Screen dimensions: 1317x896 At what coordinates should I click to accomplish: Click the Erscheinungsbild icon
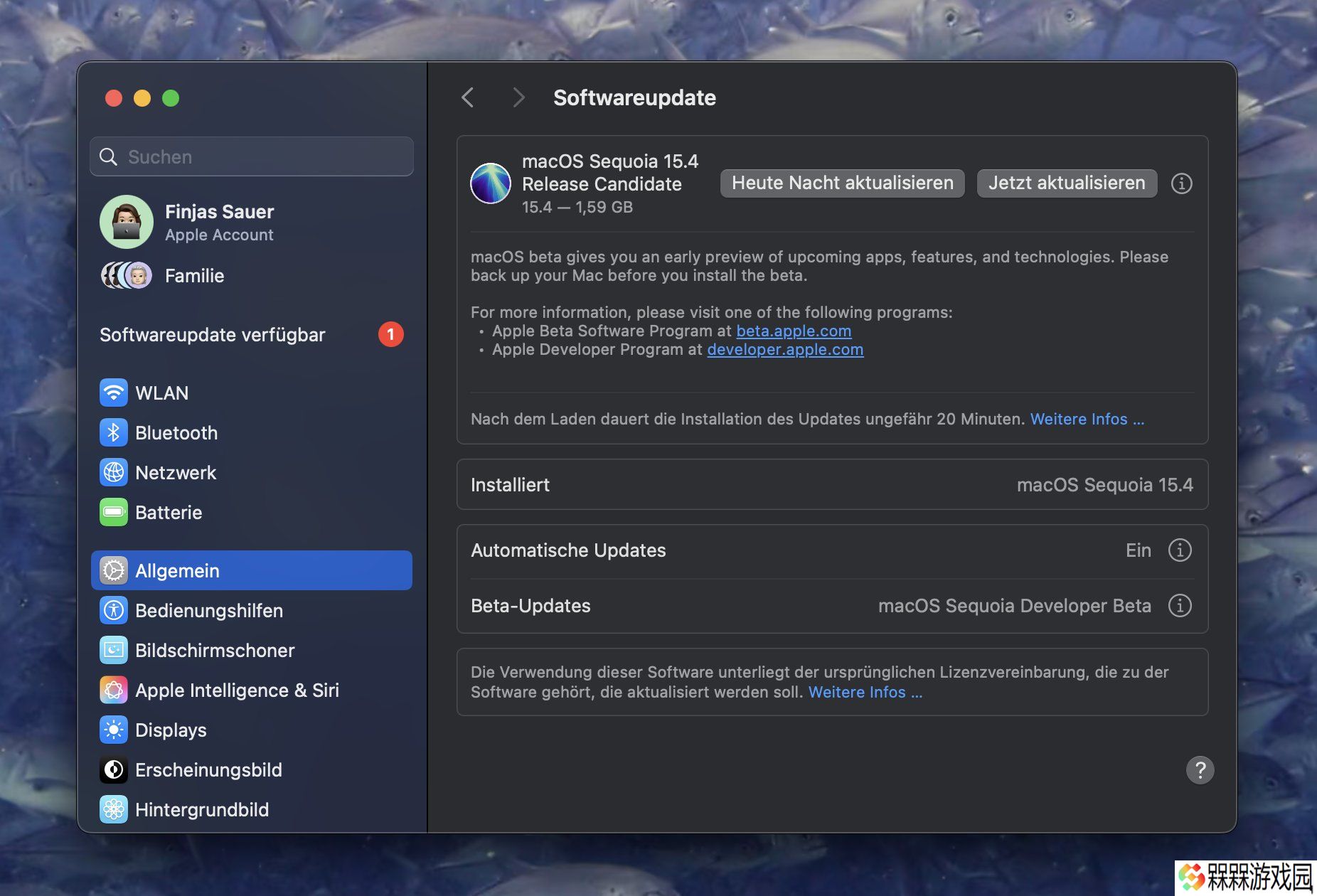pos(114,769)
